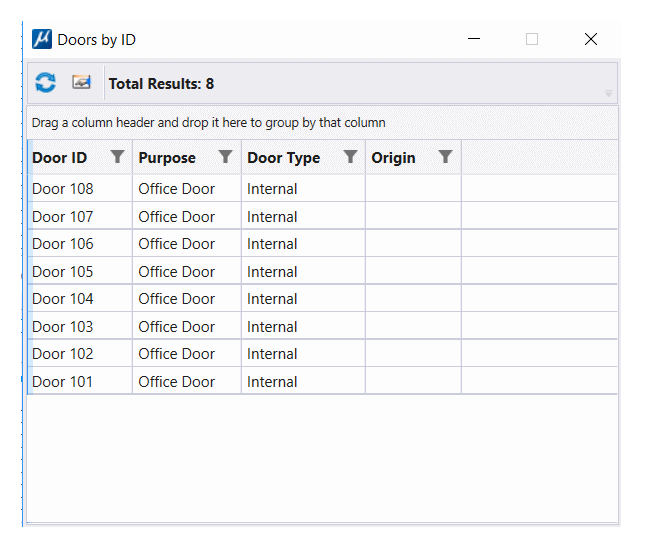Open the Purpose column filter
The width and height of the screenshot is (647, 549).
click(x=226, y=157)
